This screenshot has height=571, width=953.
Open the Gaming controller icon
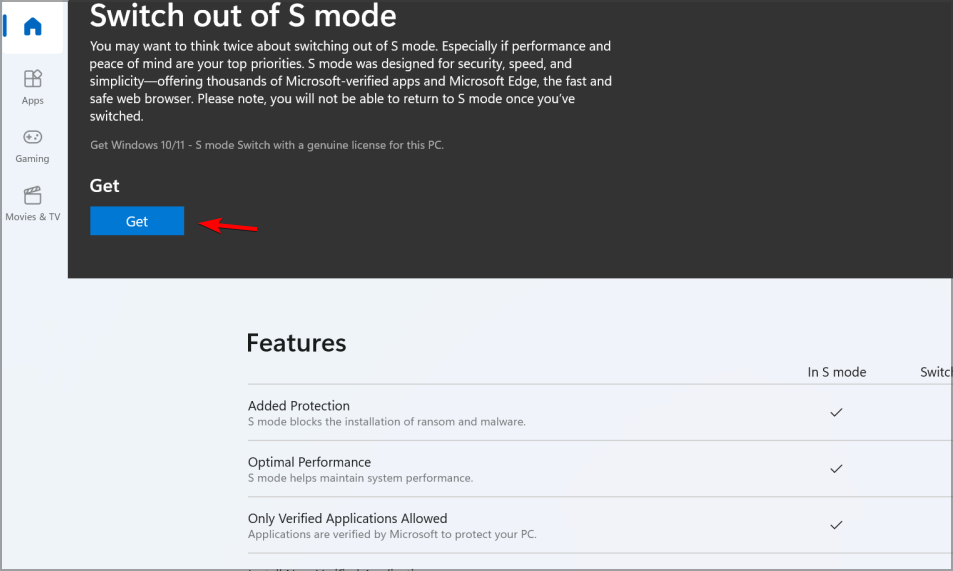33,137
